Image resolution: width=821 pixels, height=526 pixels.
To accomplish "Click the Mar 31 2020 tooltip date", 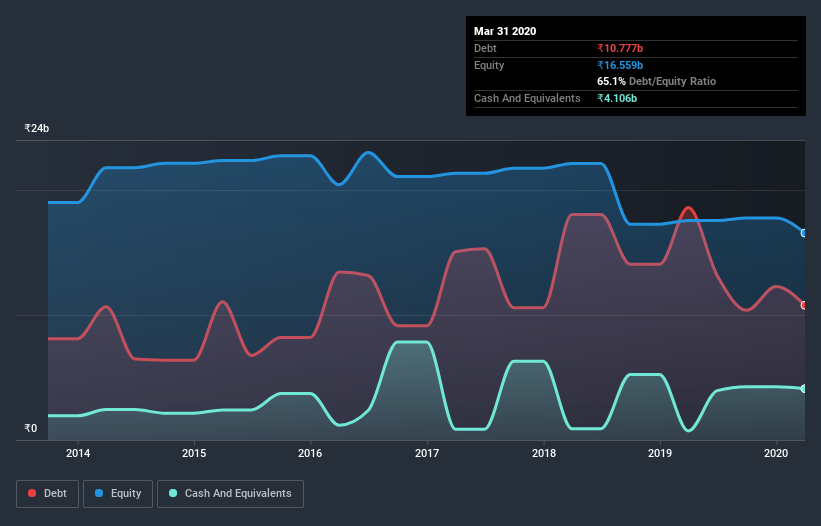I will [505, 31].
